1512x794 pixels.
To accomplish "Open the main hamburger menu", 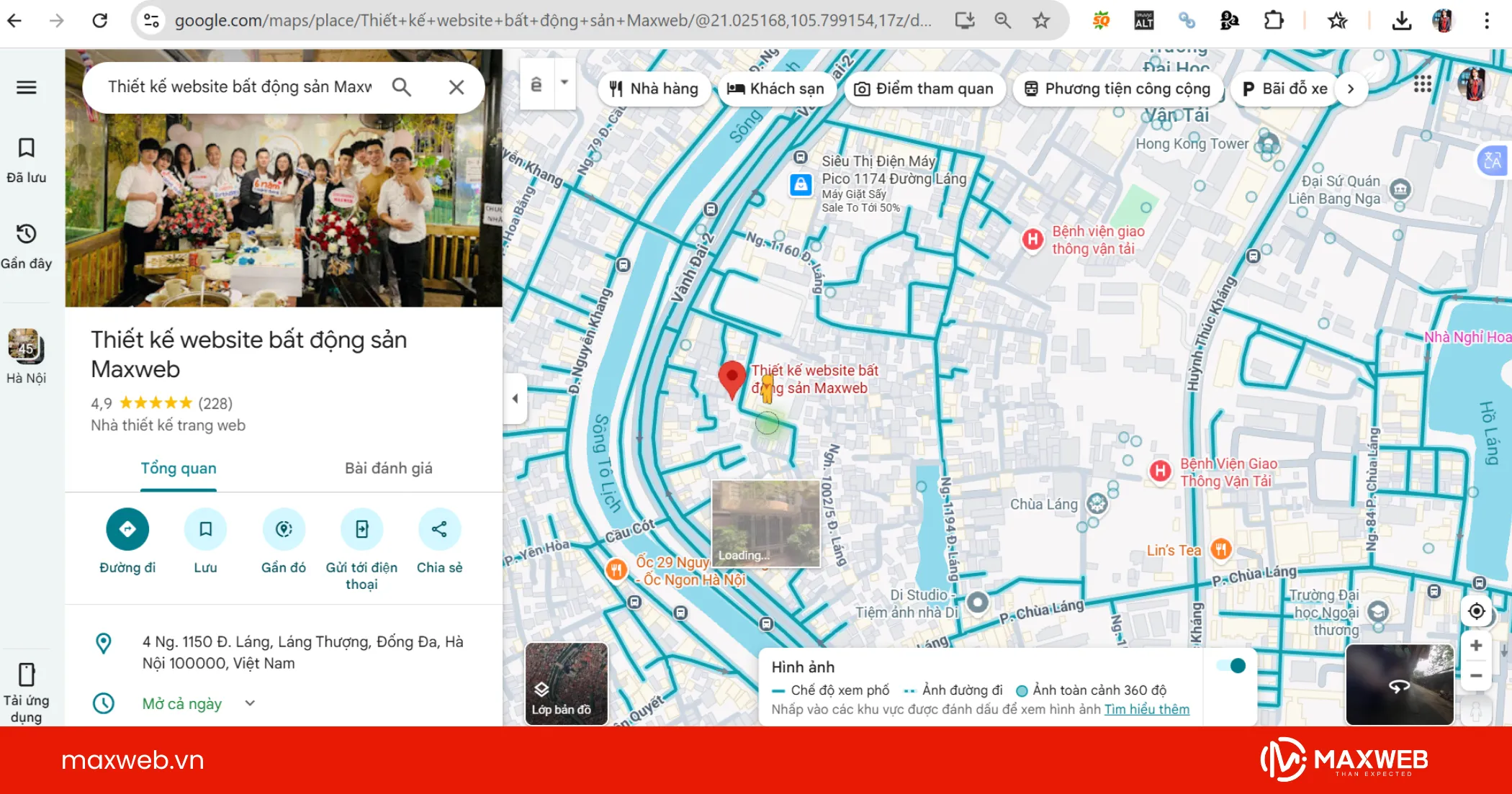I will tap(27, 87).
